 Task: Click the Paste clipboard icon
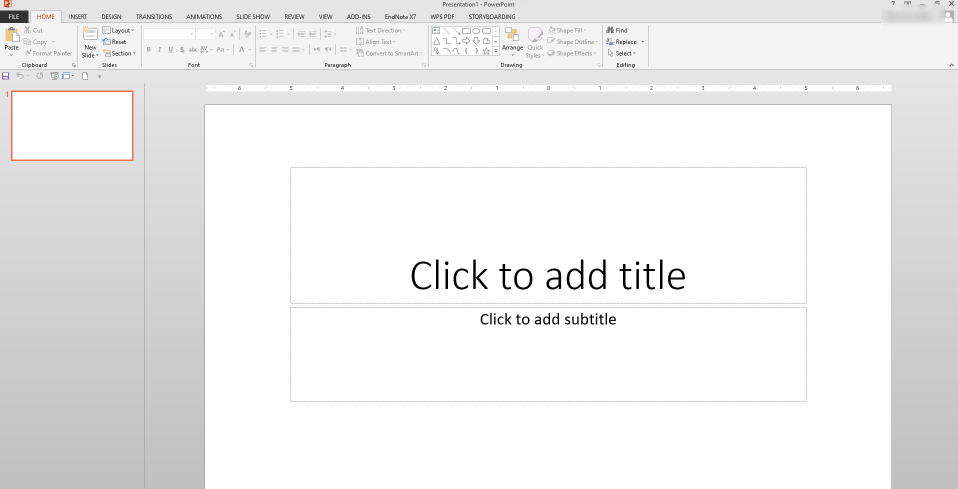[12, 34]
